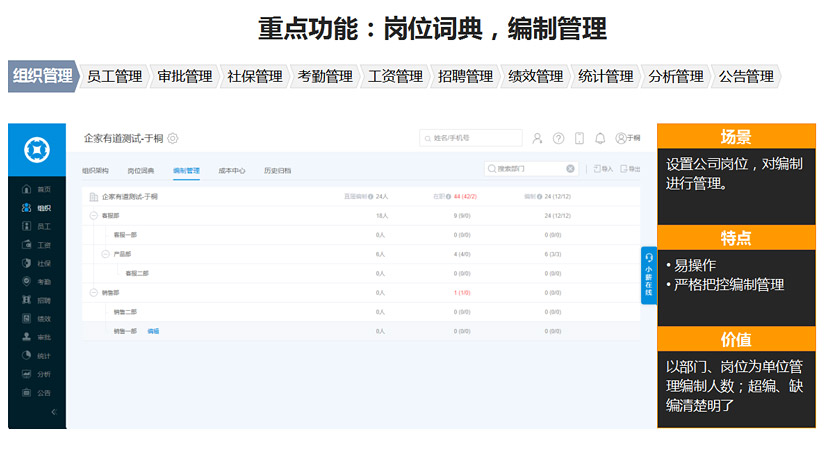Select 员工 employee icon in sidebar
The height and width of the screenshot is (450, 838).
coord(26,226)
